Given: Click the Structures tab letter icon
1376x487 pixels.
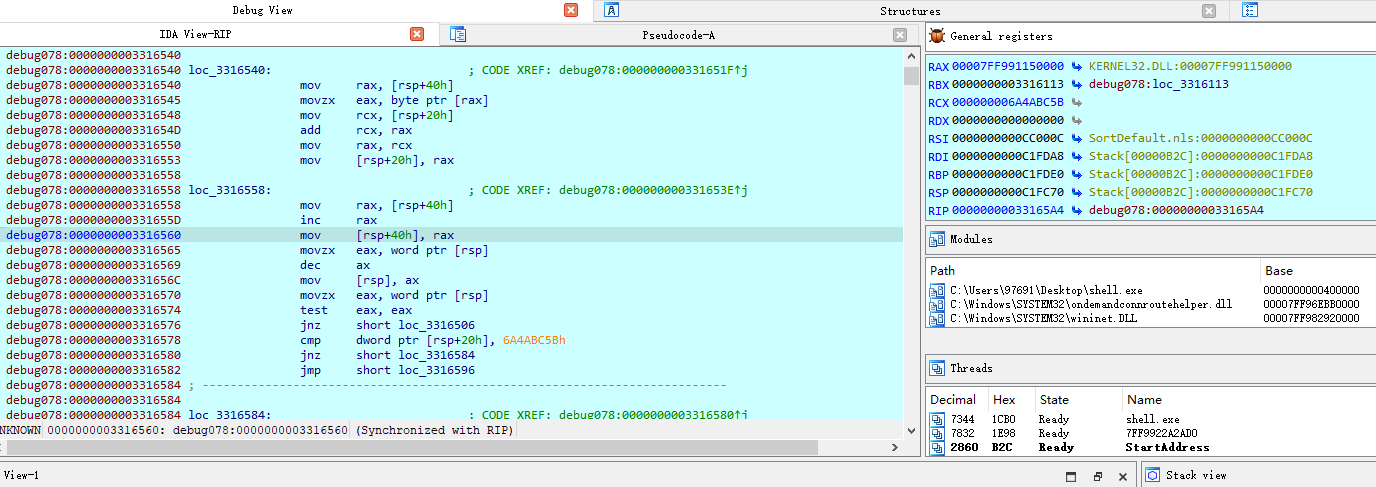Looking at the screenshot, I should coord(612,10).
